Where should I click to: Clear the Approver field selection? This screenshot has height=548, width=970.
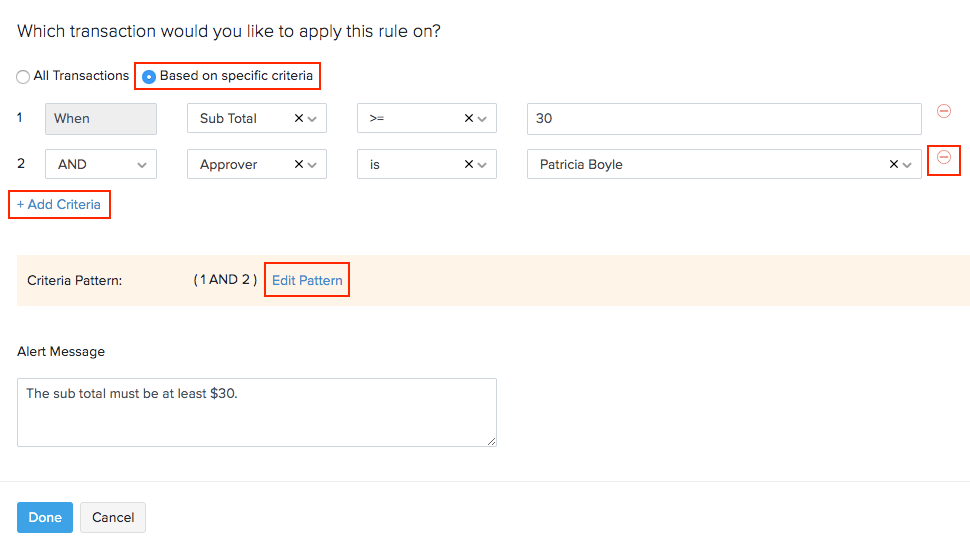click(298, 164)
